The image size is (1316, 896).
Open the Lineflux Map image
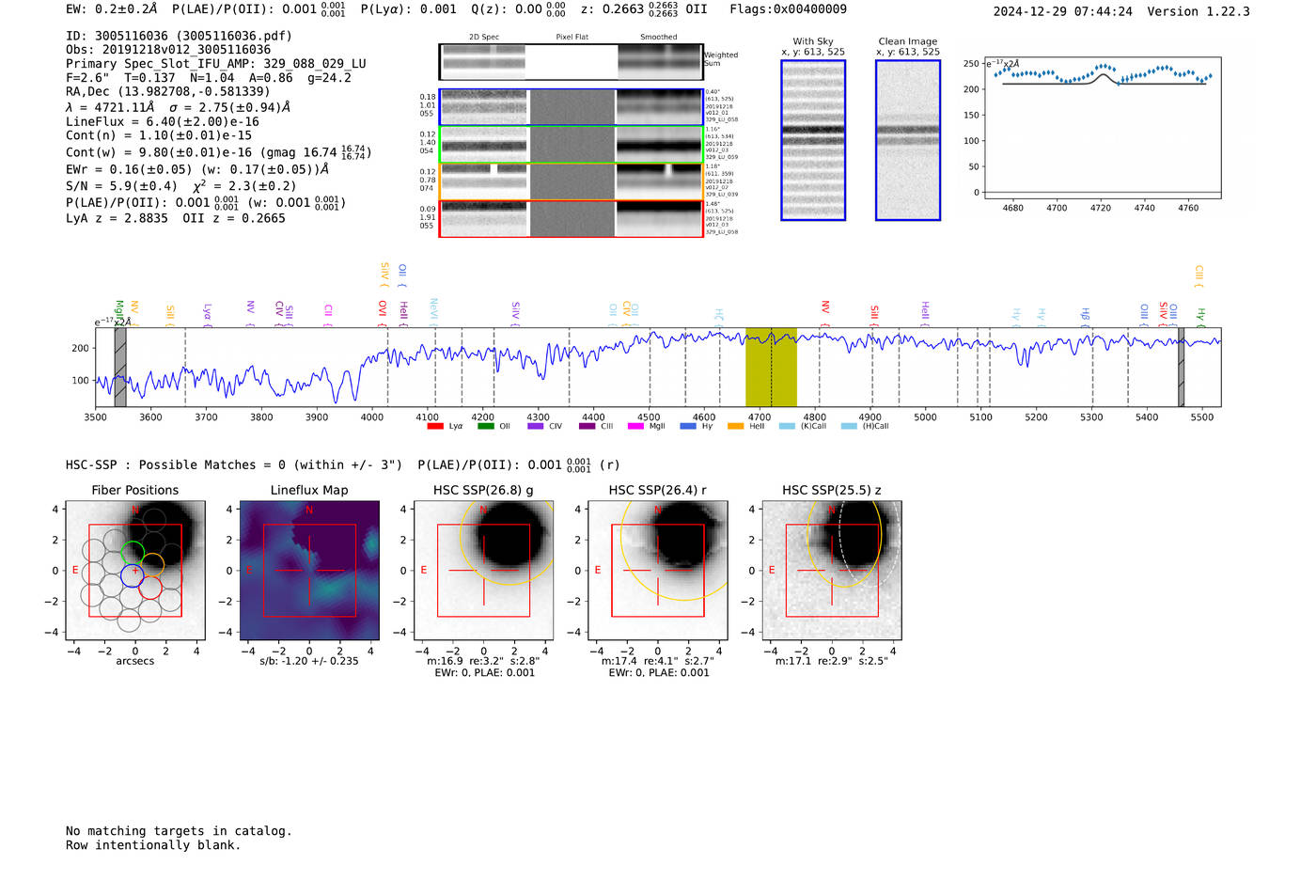pyautogui.click(x=309, y=571)
